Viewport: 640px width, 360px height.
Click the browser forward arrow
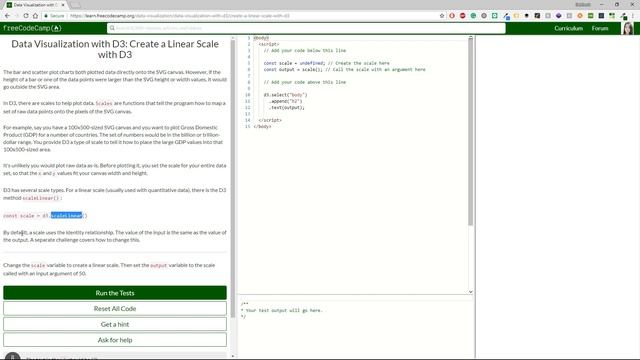tap(17, 16)
